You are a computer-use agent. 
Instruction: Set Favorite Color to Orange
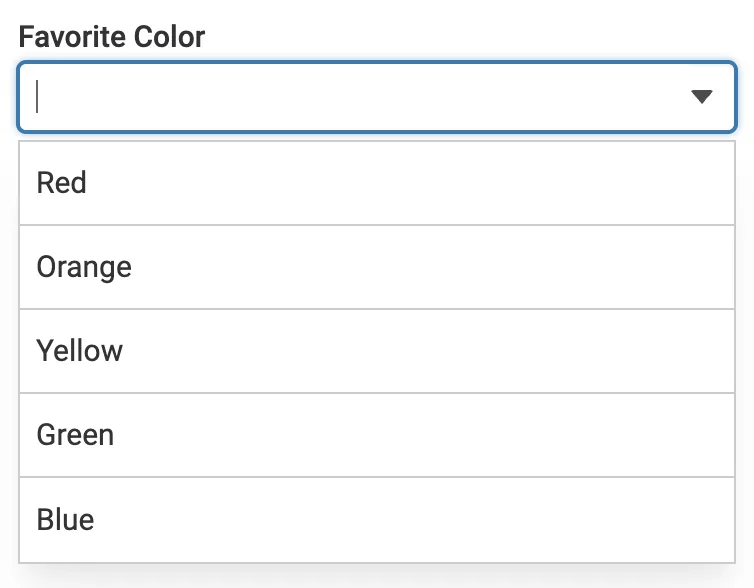[x=377, y=267]
